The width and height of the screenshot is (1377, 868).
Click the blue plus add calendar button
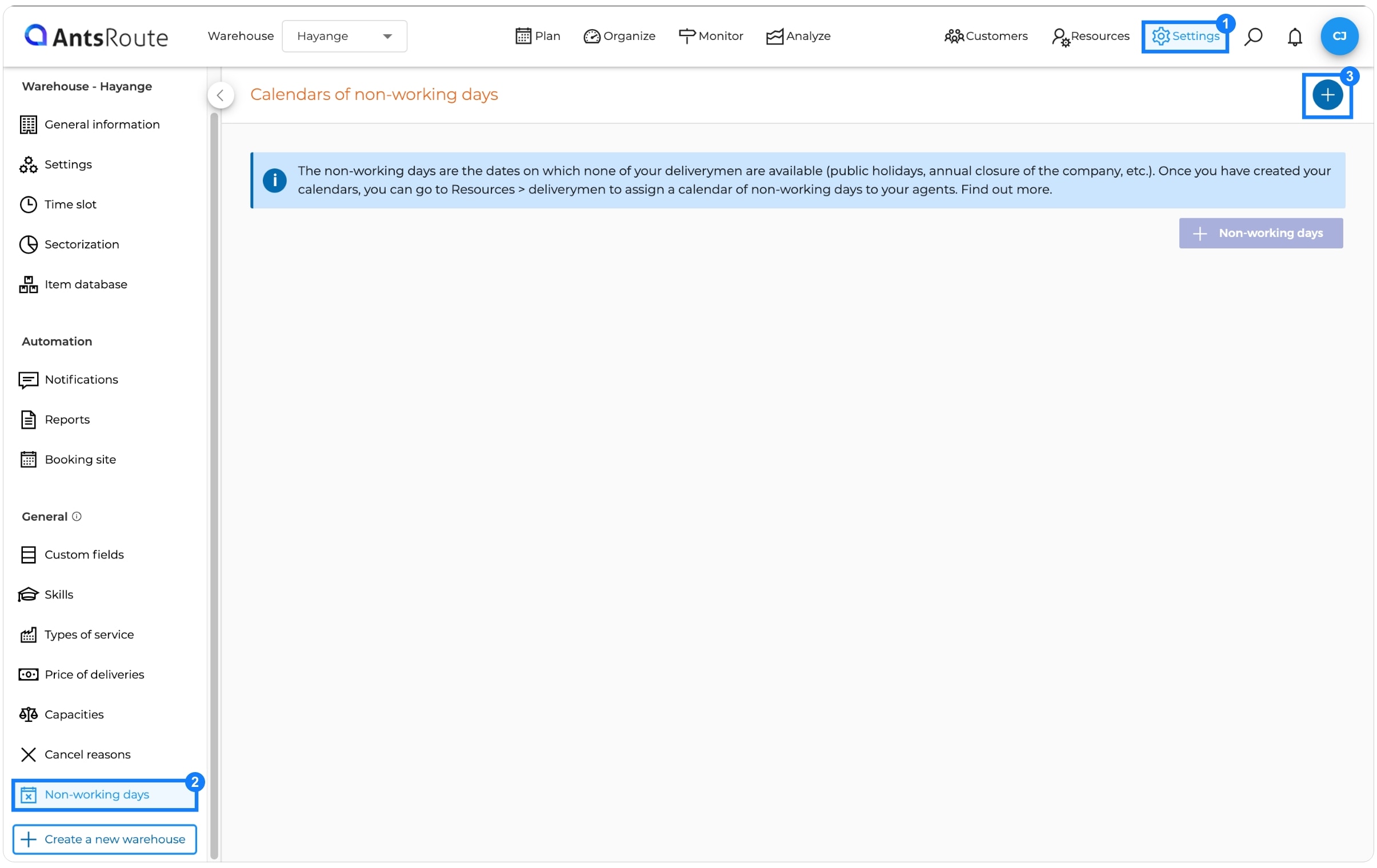[1327, 95]
